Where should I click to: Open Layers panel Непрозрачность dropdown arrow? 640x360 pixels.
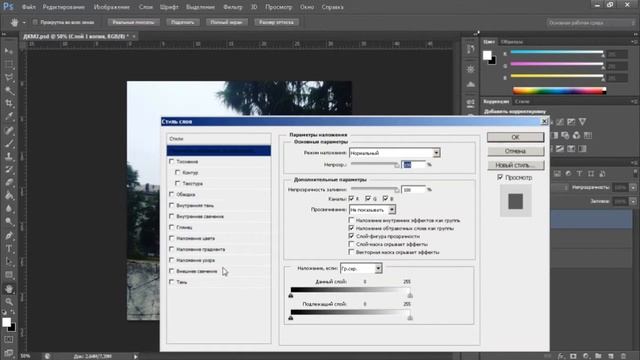tap(633, 187)
